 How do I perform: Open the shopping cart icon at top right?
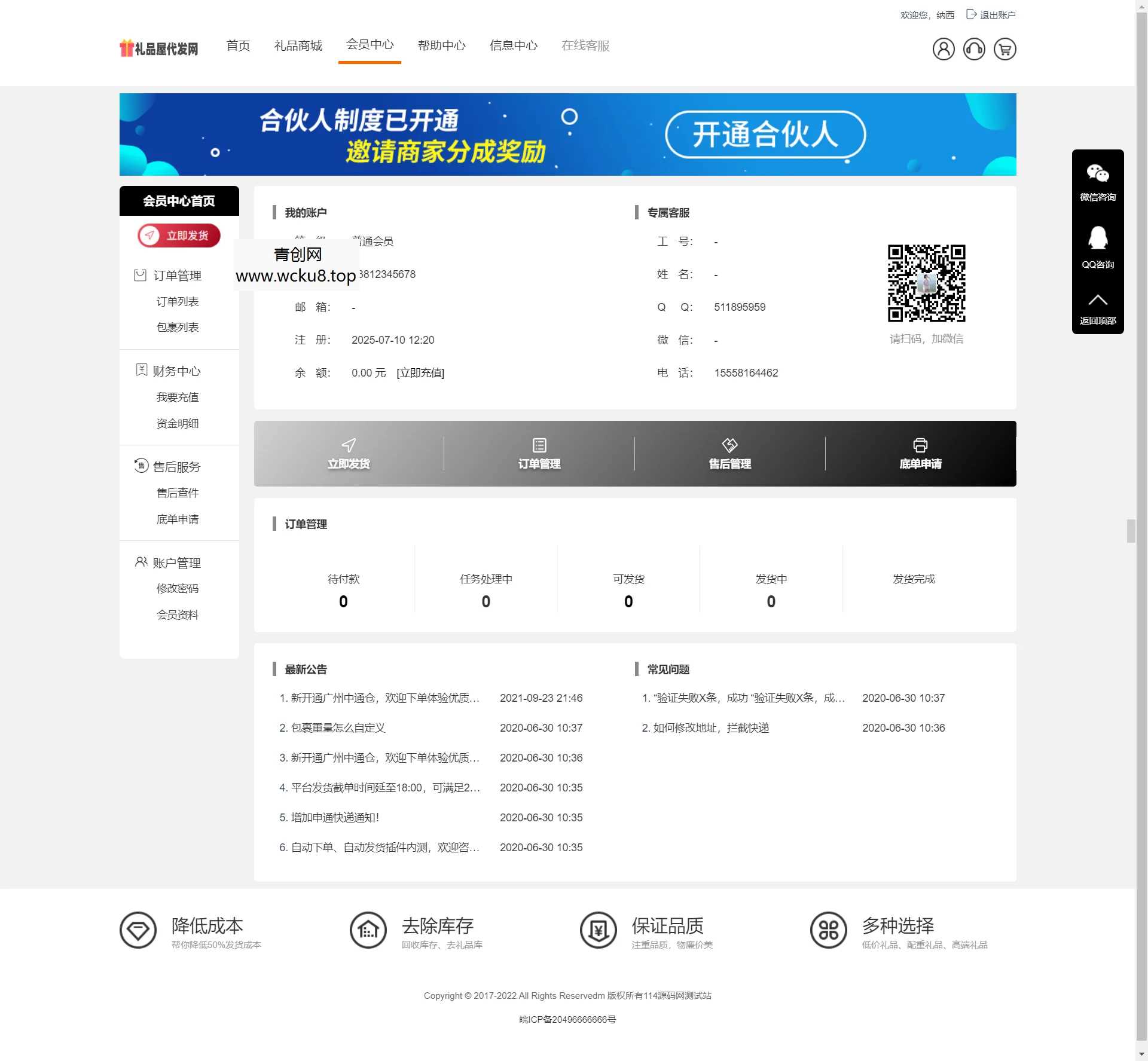[1004, 49]
